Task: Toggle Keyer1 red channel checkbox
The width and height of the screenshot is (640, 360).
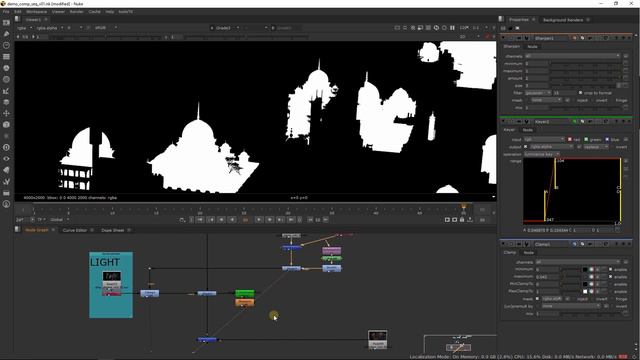Action: tap(570, 139)
